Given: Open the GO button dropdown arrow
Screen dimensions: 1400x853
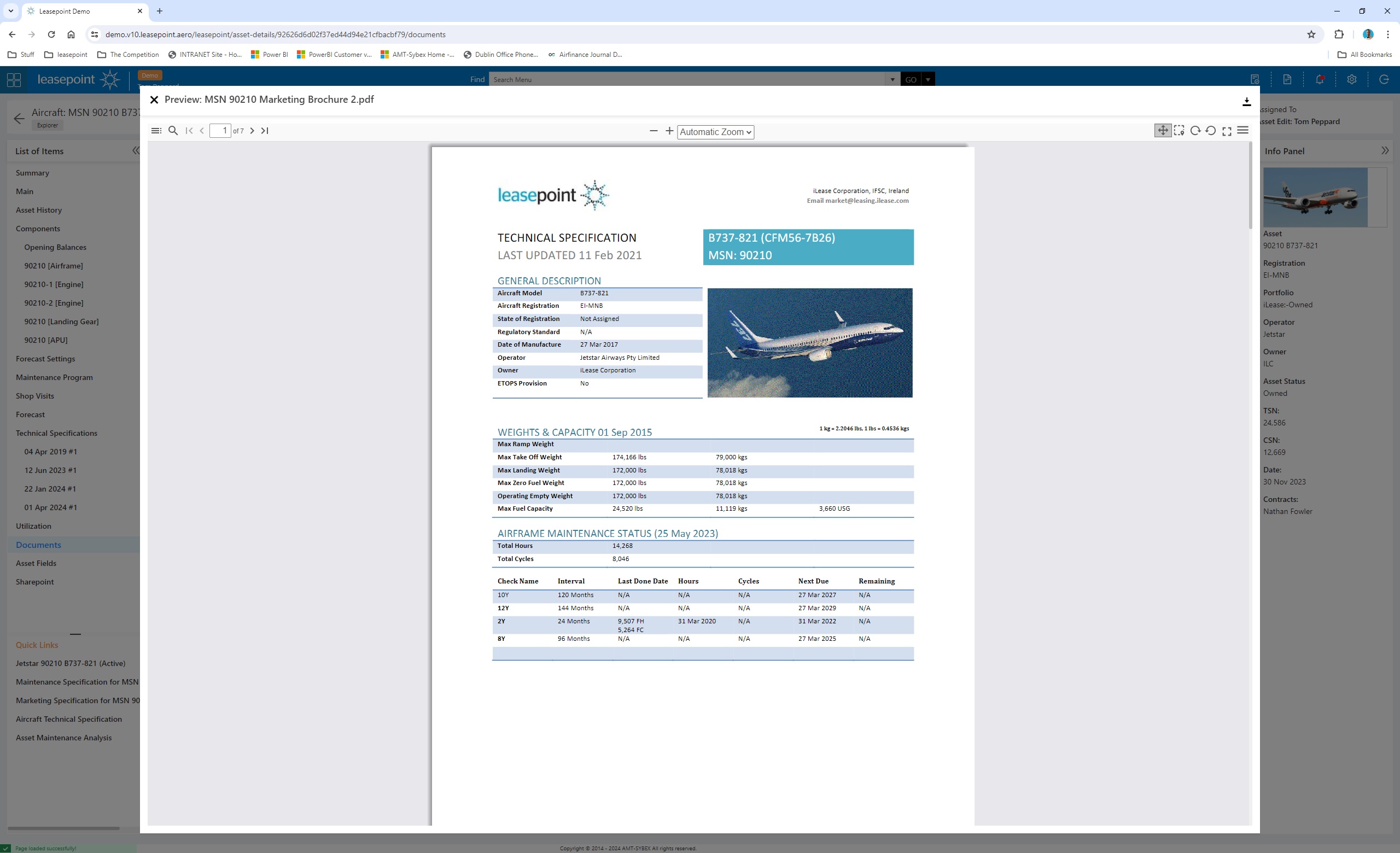Looking at the screenshot, I should [928, 79].
